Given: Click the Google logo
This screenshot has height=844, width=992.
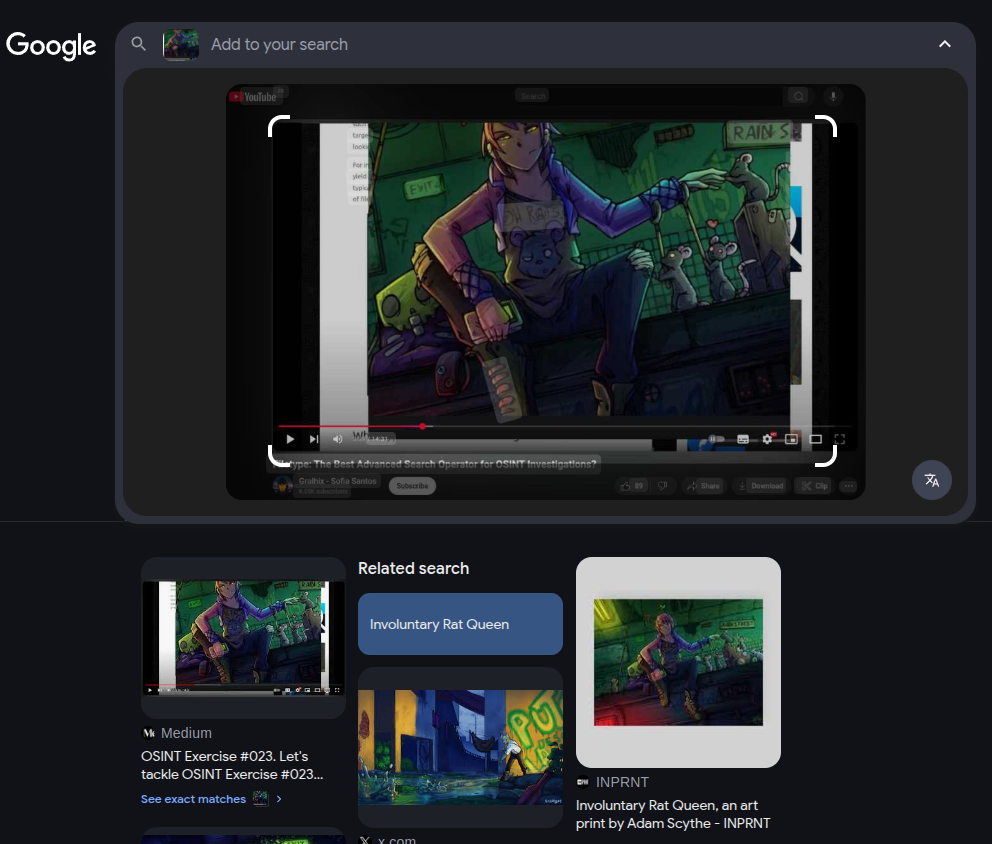Looking at the screenshot, I should pyautogui.click(x=51, y=45).
